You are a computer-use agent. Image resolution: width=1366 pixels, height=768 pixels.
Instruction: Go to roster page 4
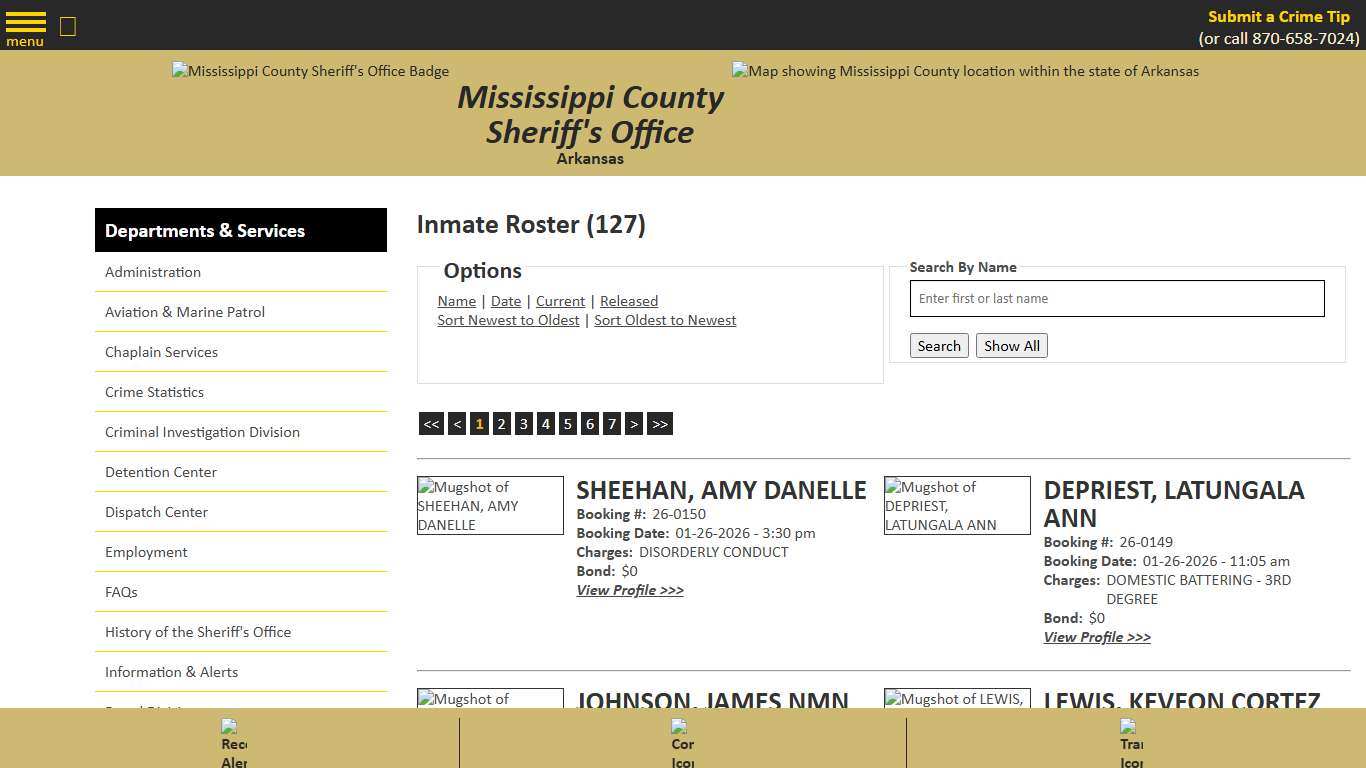545,423
